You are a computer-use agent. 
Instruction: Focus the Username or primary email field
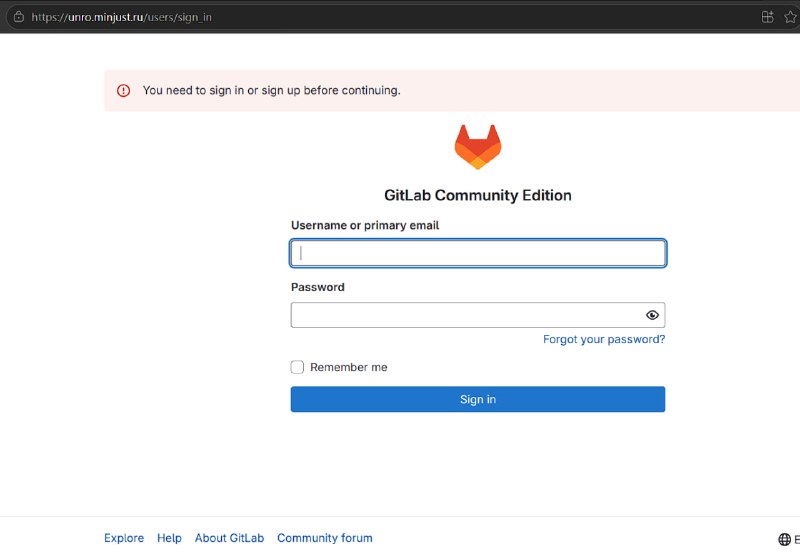[x=478, y=253]
